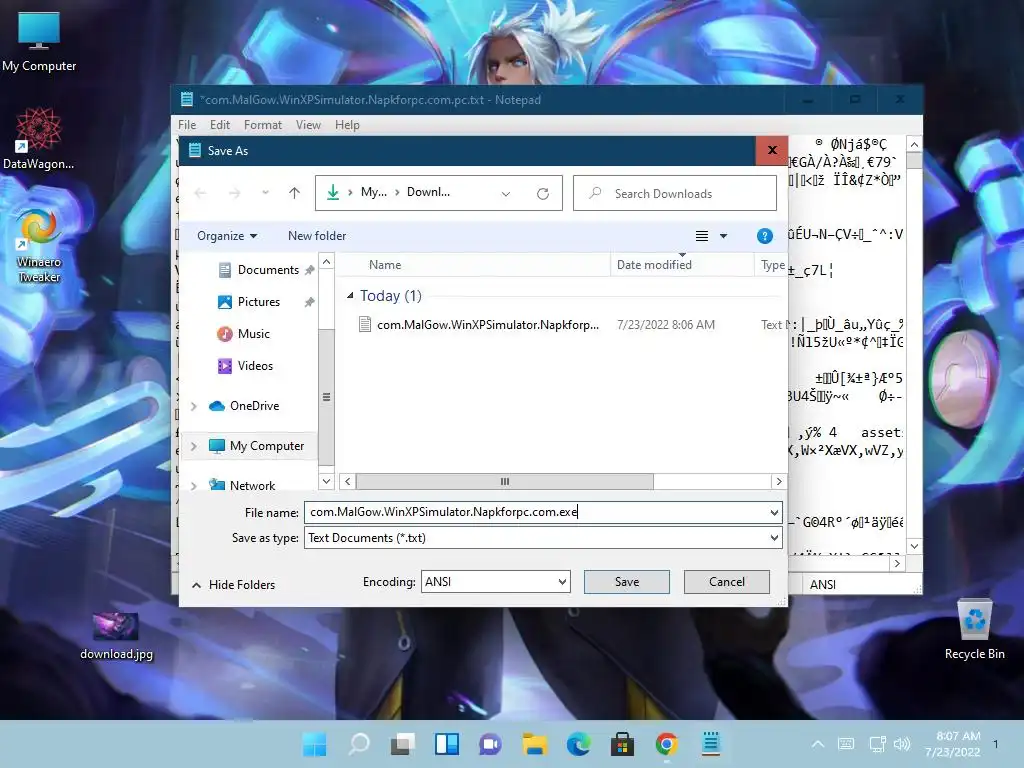Go up one folder level
Viewport: 1024px width, 768px height.
(x=295, y=193)
